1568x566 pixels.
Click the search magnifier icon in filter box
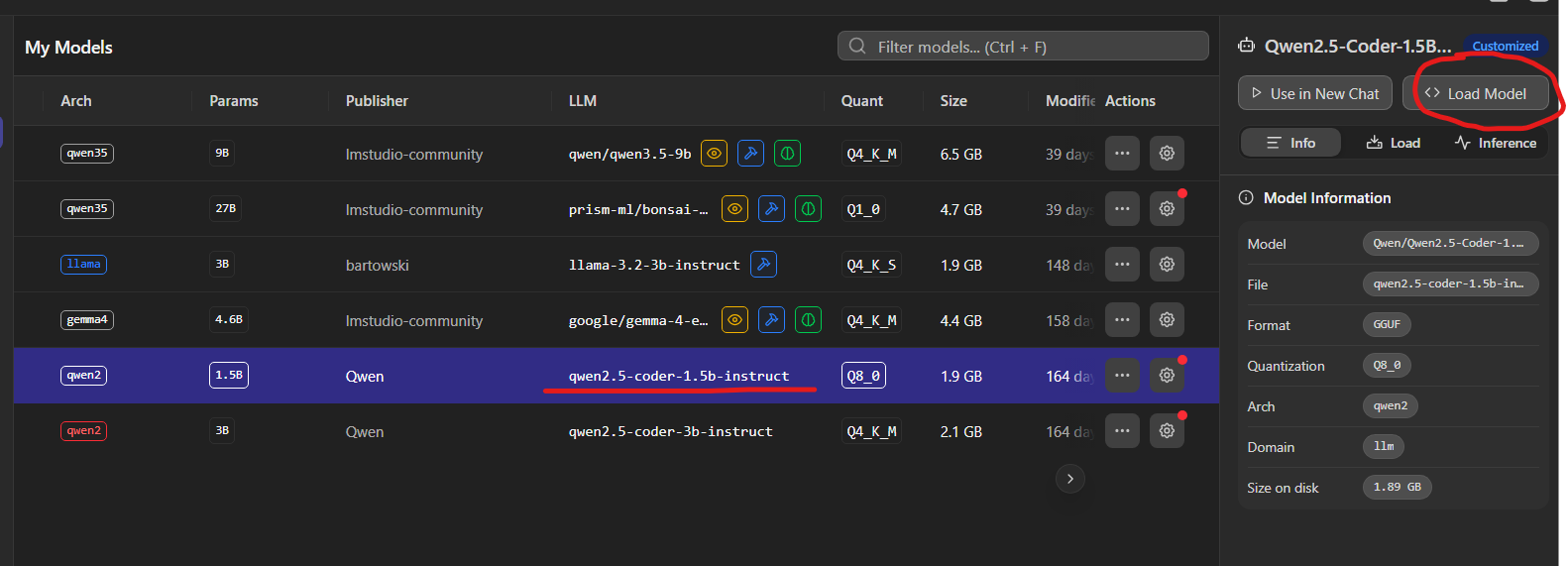tap(857, 47)
